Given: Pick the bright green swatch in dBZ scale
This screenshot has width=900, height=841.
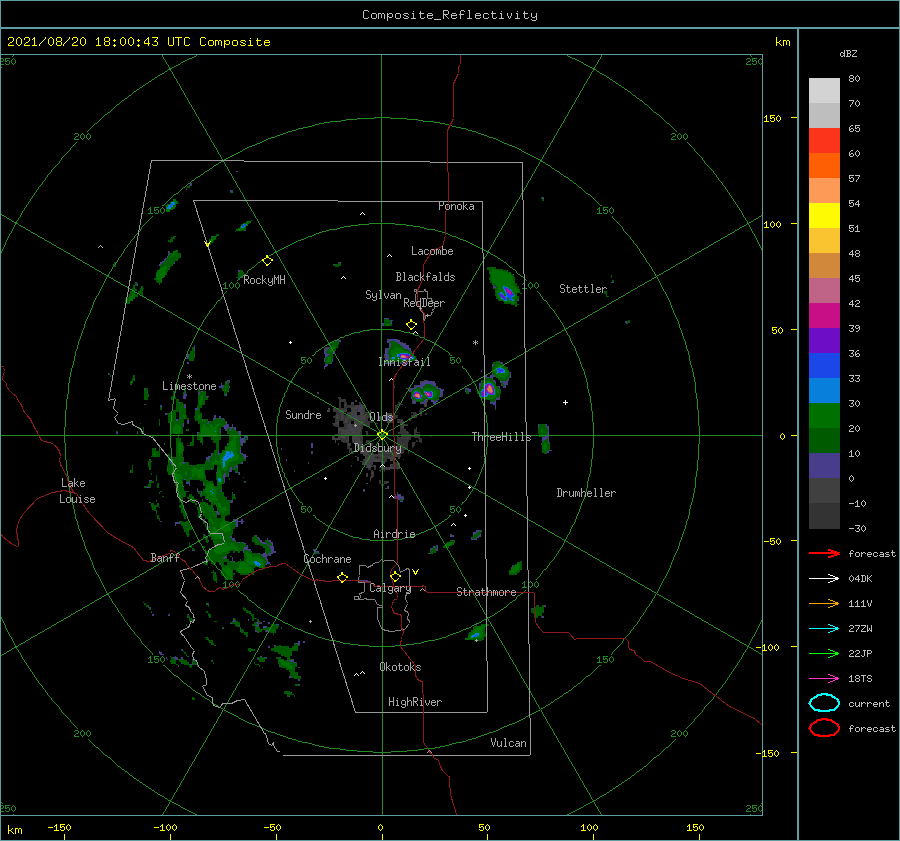Looking at the screenshot, I should pyautogui.click(x=824, y=416).
